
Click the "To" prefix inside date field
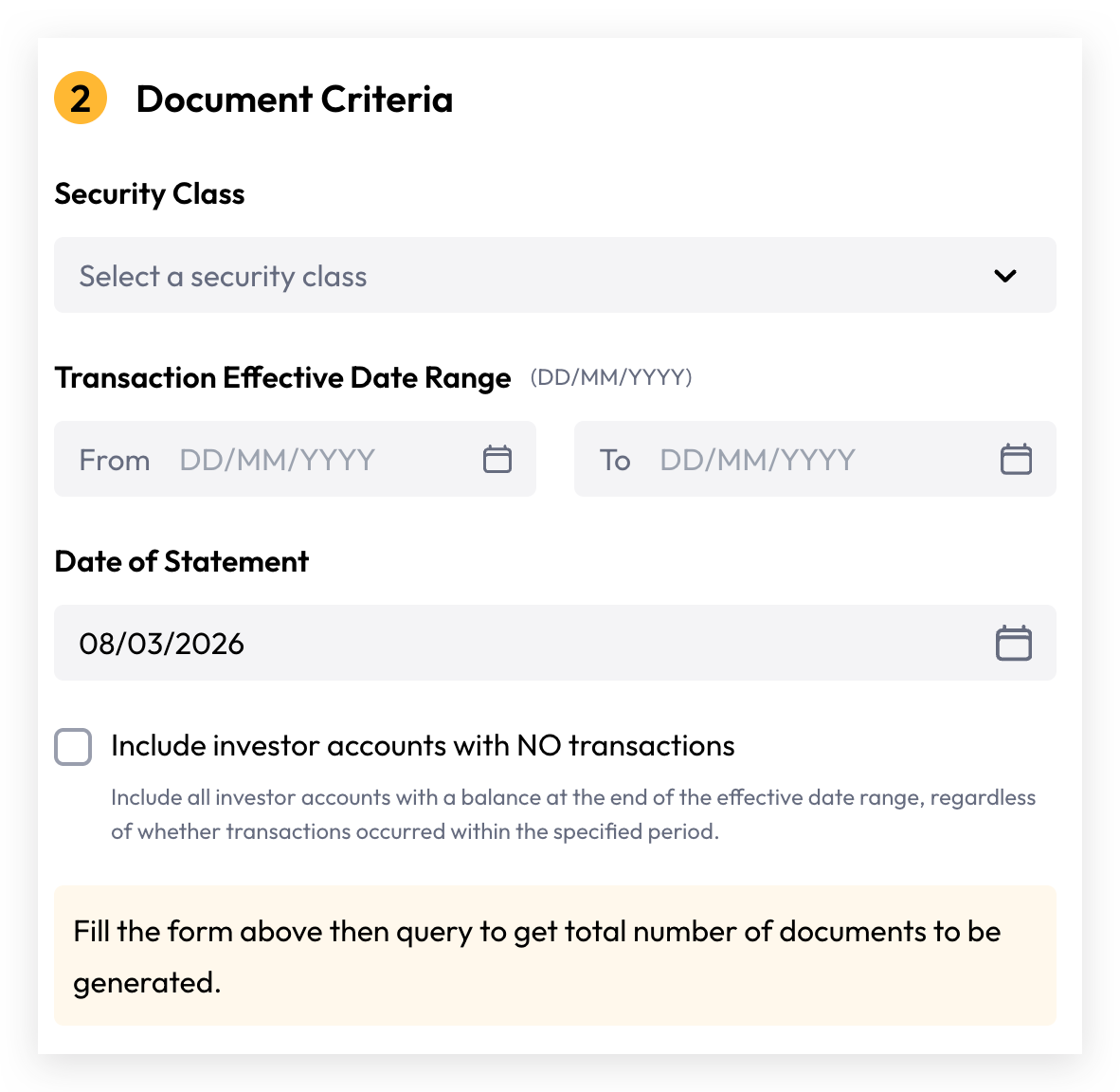pyautogui.click(x=615, y=461)
